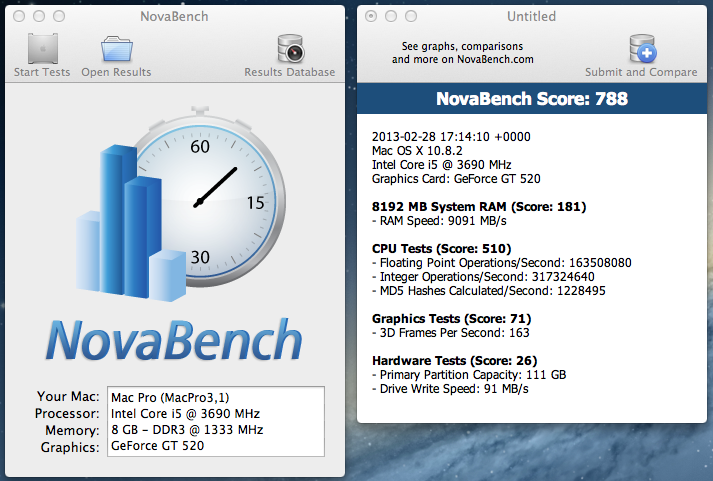This screenshot has width=713, height=481.
Task: Zoom the NovaBench main window
Action: (x=59, y=16)
